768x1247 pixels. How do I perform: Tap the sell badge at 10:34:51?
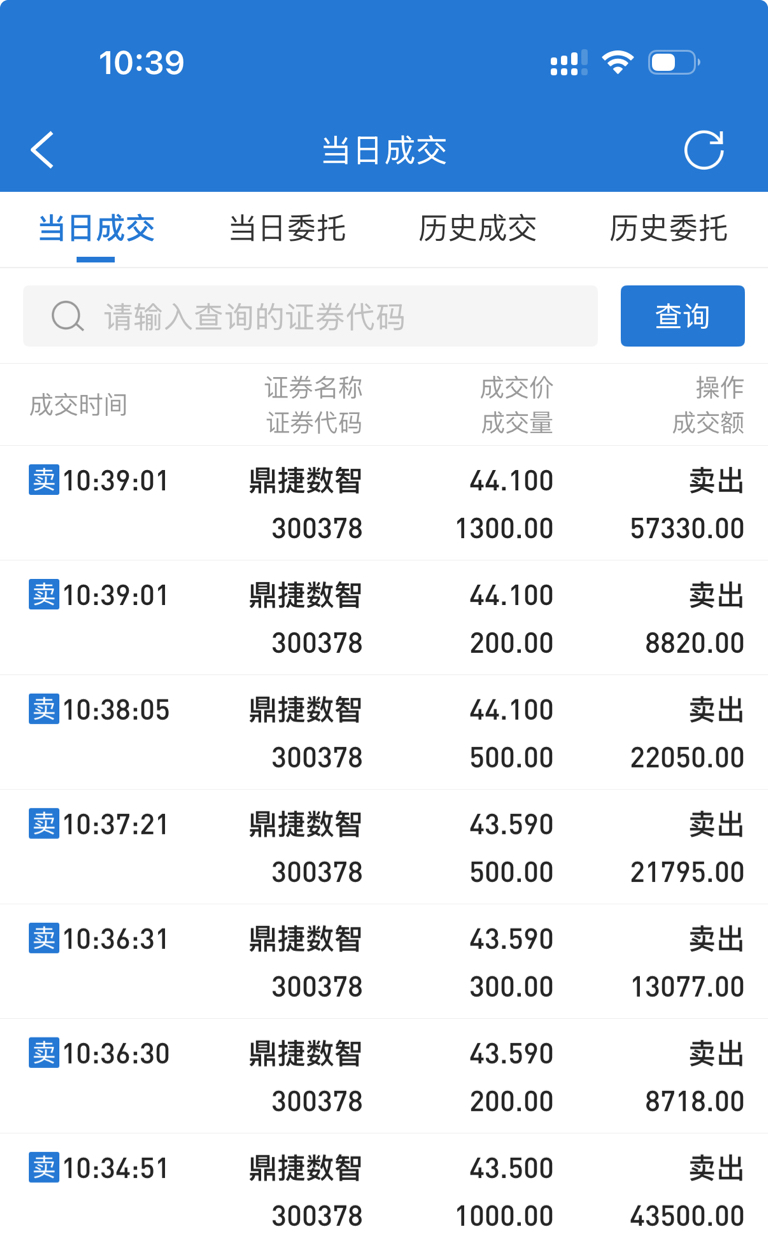coord(44,1167)
